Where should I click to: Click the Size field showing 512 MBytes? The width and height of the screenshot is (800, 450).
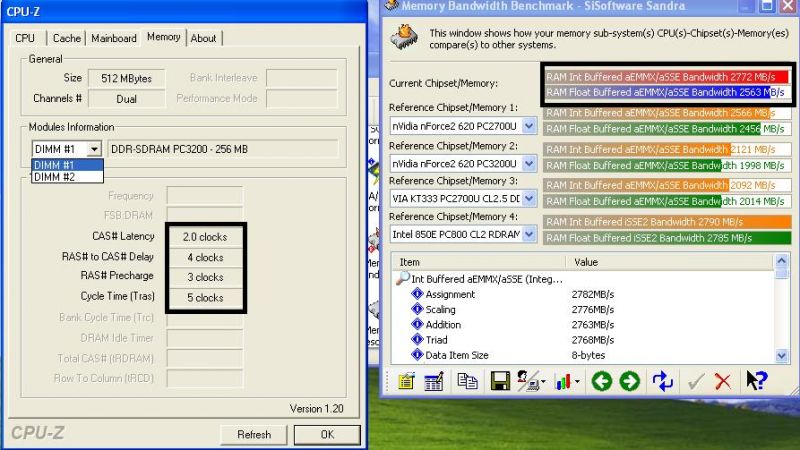(x=127, y=78)
